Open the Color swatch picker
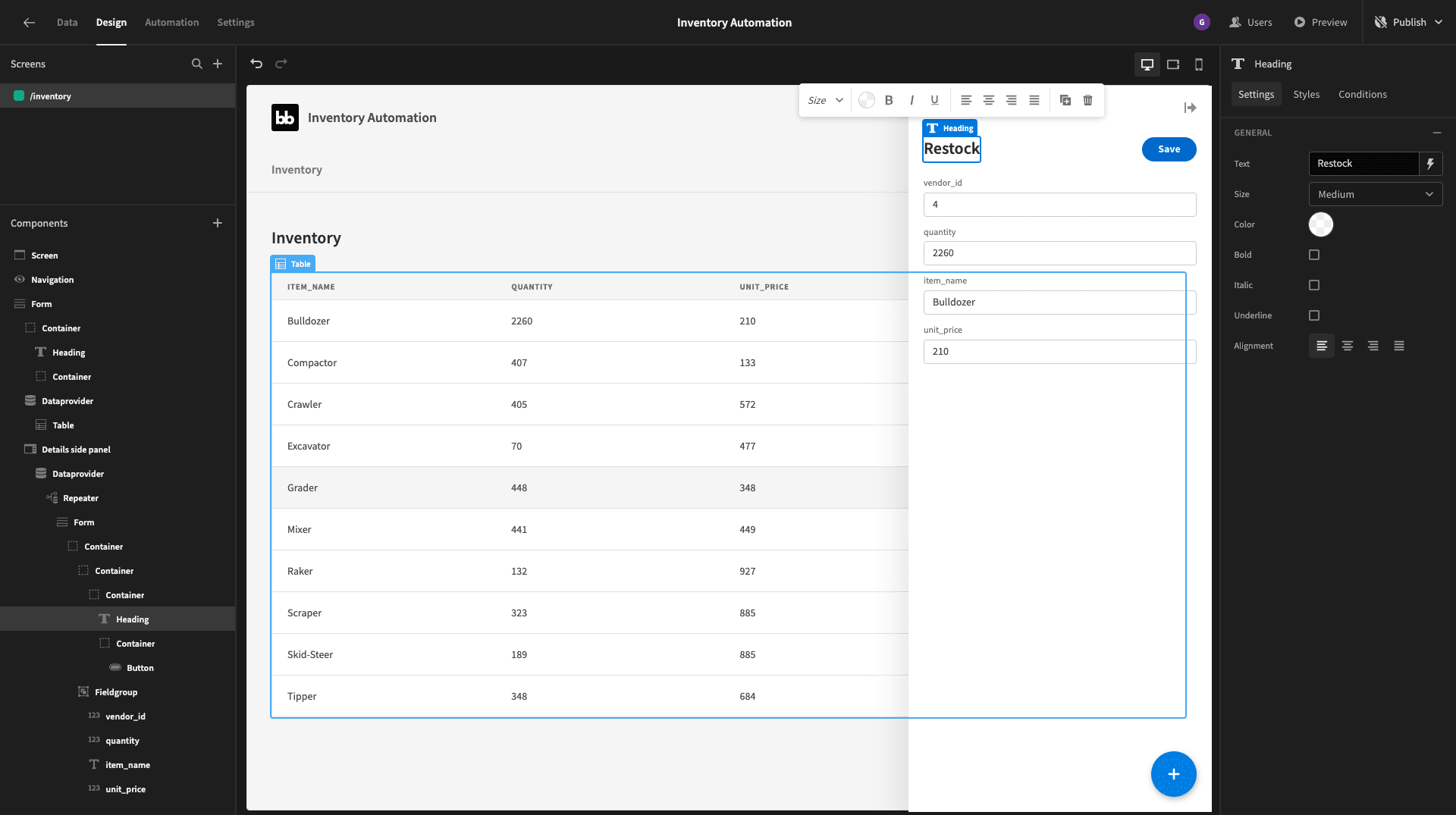Viewport: 1456px width, 815px height. [x=1320, y=224]
